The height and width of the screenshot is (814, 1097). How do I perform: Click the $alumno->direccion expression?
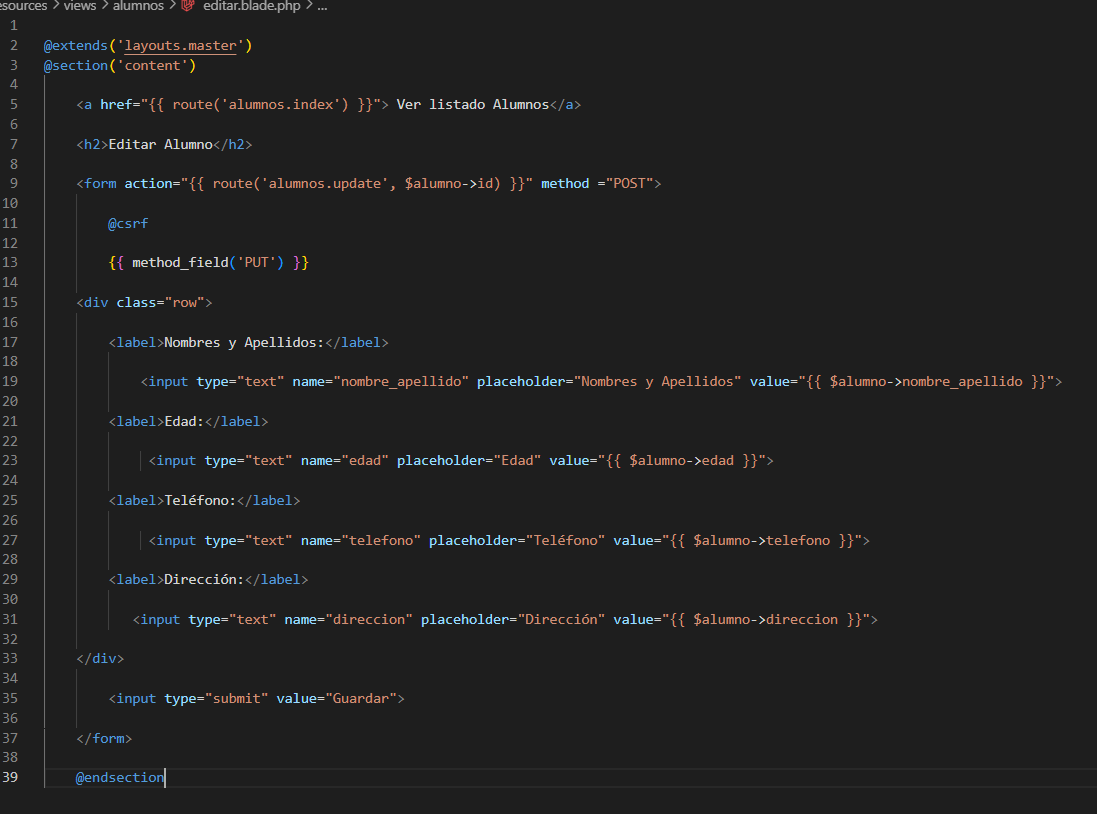tap(765, 619)
